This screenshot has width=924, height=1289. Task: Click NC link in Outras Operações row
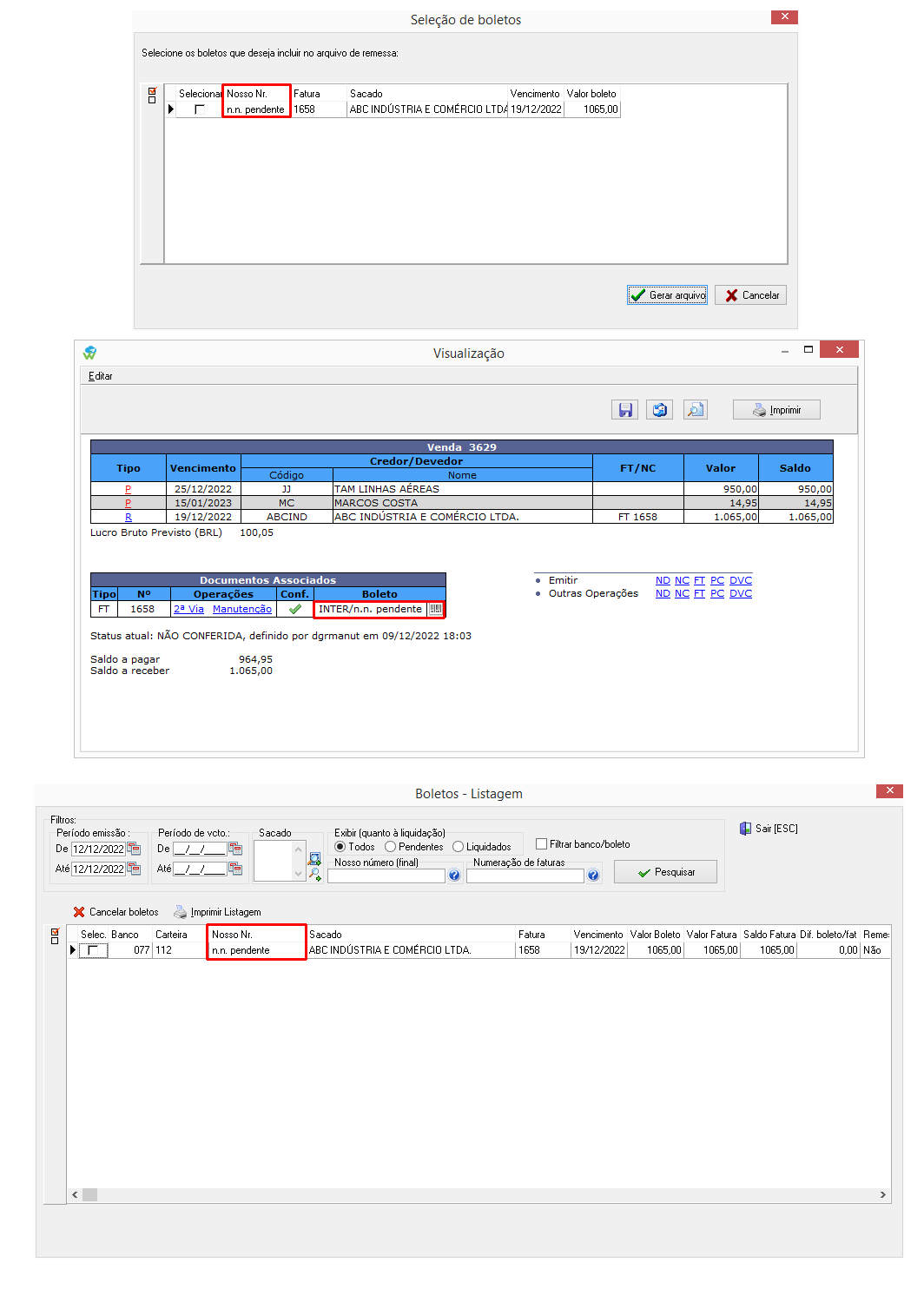pyautogui.click(x=682, y=593)
